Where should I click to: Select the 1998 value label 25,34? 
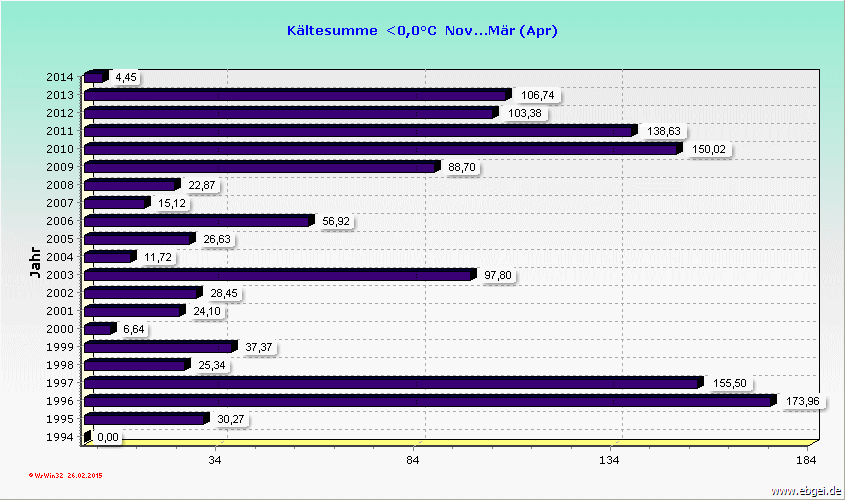click(x=212, y=365)
